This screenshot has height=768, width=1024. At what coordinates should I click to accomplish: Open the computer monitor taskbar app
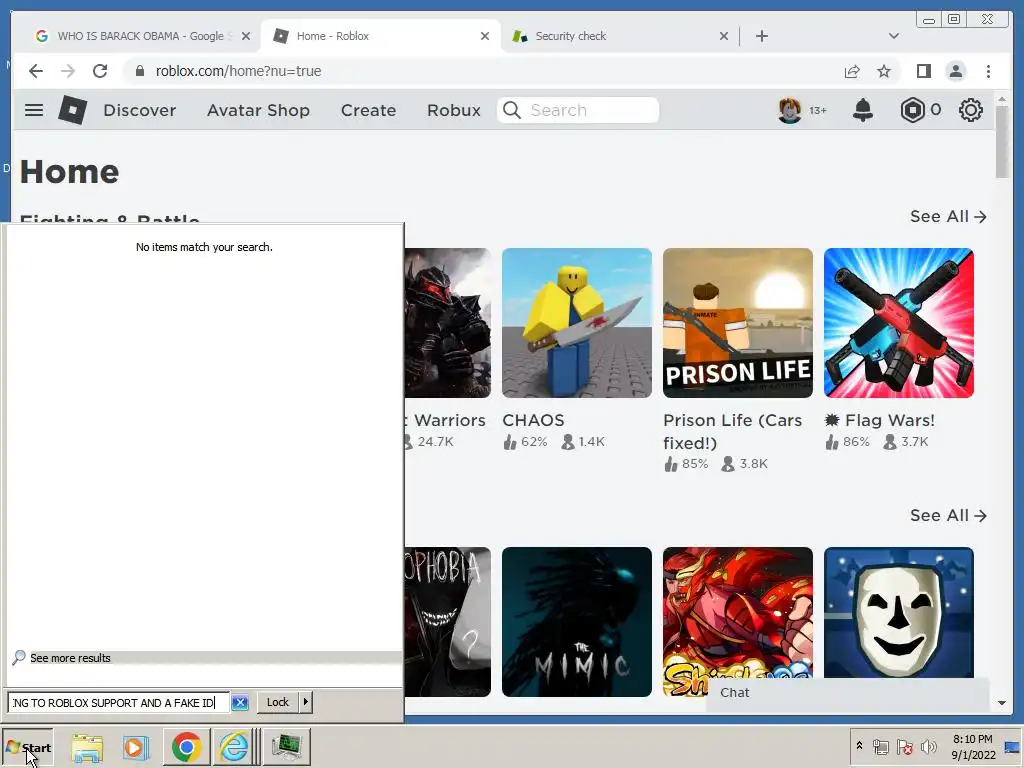pos(286,746)
